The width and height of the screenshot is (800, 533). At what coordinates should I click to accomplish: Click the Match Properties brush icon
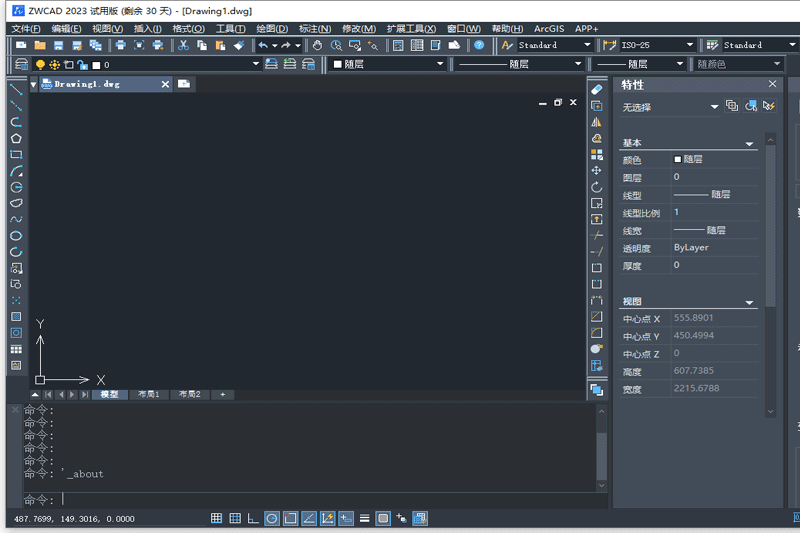(x=239, y=45)
